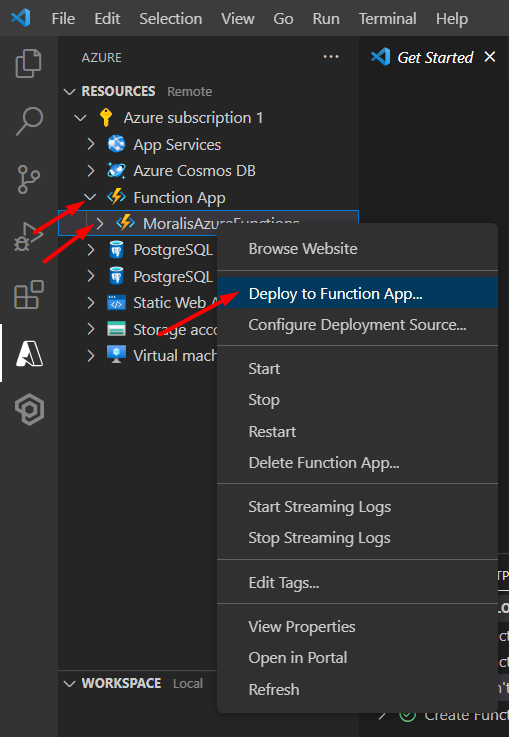This screenshot has height=737, width=509.
Task: Expand the MoralisAzureFunctions node
Action: click(x=100, y=224)
